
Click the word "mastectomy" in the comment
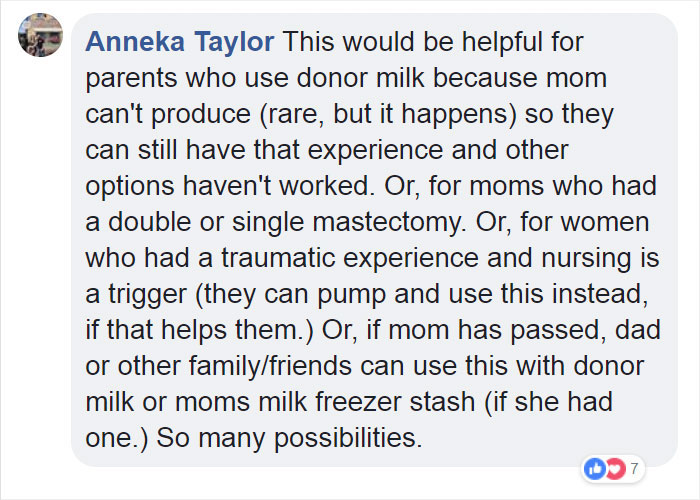[x=387, y=222]
